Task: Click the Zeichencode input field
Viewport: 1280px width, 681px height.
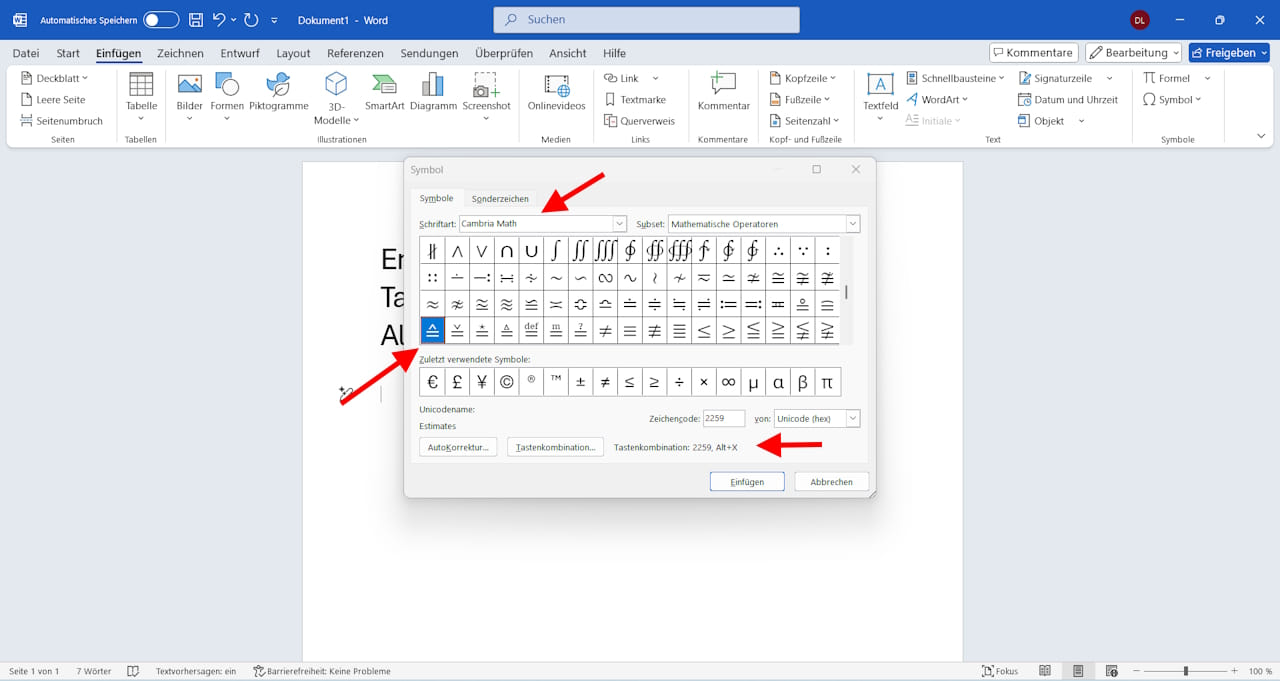Action: coord(723,418)
